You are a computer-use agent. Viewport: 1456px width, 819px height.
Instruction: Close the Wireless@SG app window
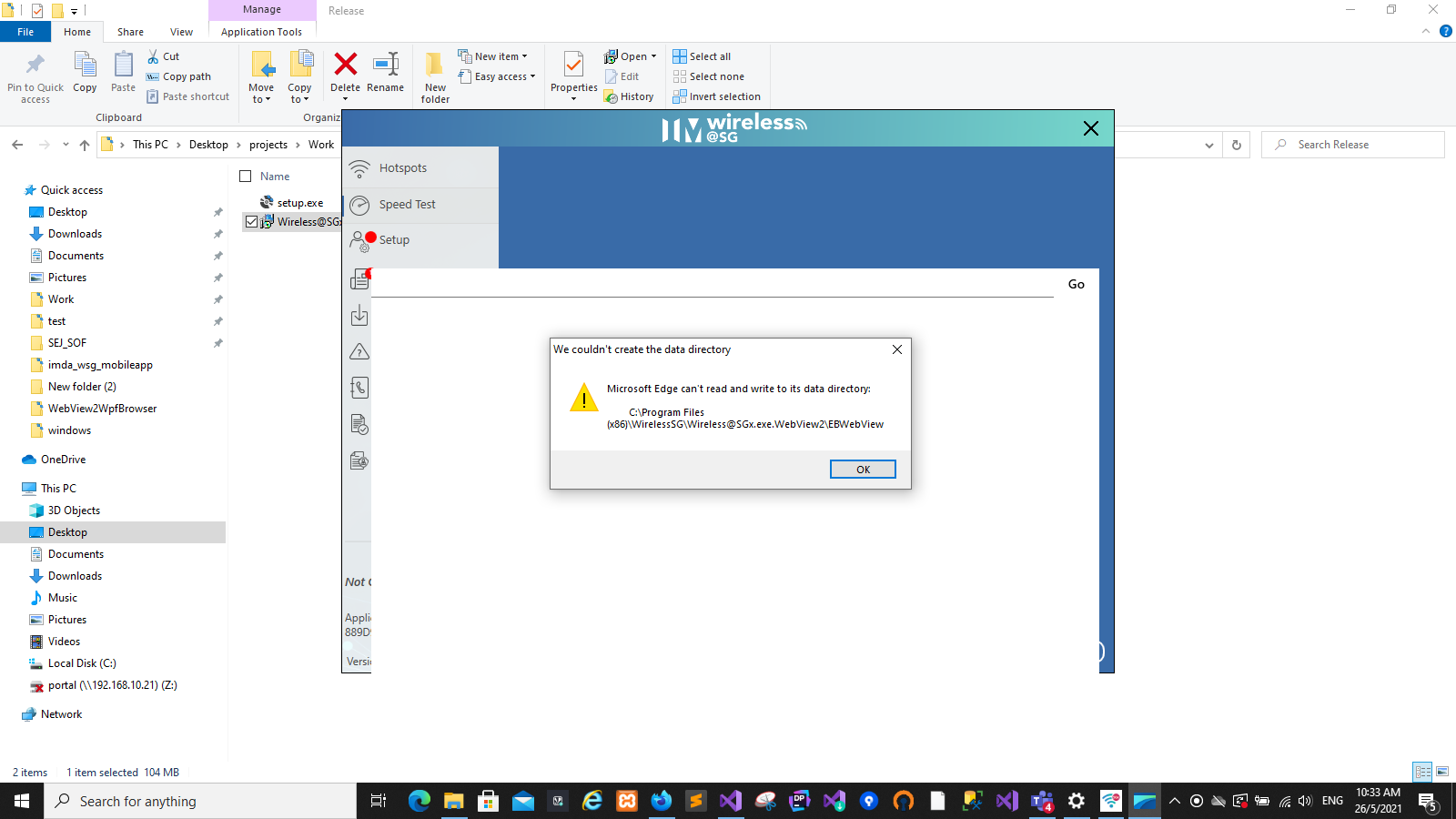[x=1091, y=128]
